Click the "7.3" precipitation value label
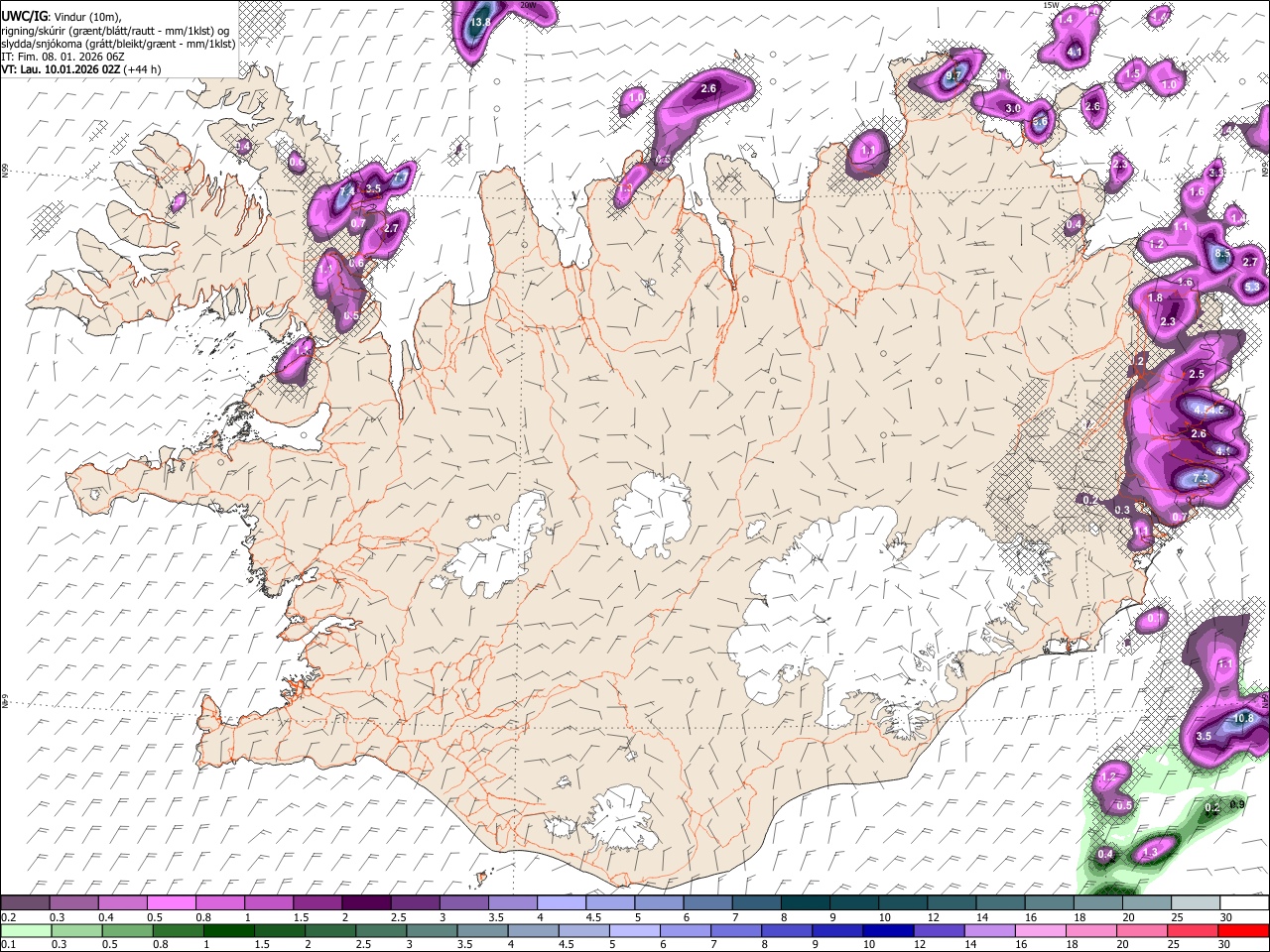The image size is (1270, 952). [x=1200, y=478]
